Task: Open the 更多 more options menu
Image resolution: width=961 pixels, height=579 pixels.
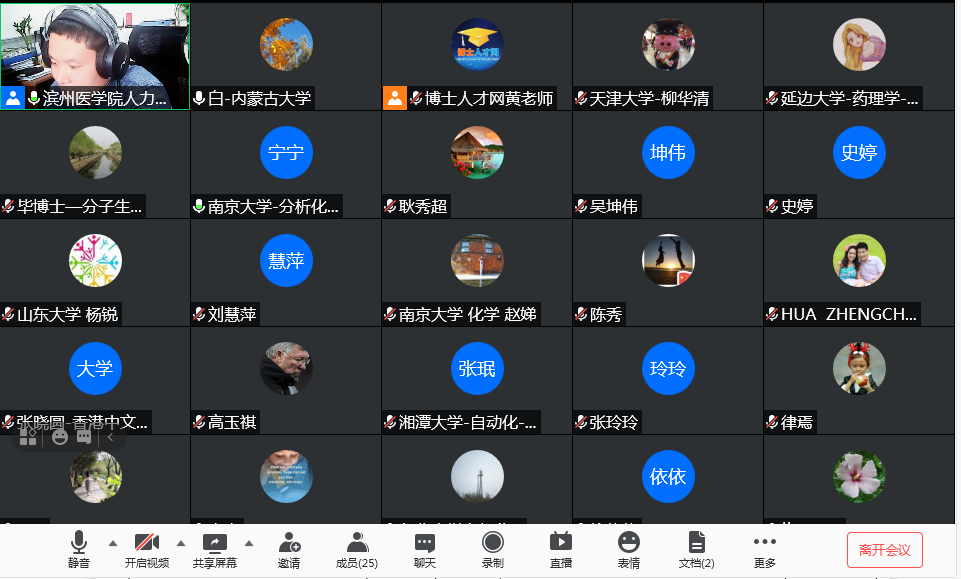Action: 765,550
